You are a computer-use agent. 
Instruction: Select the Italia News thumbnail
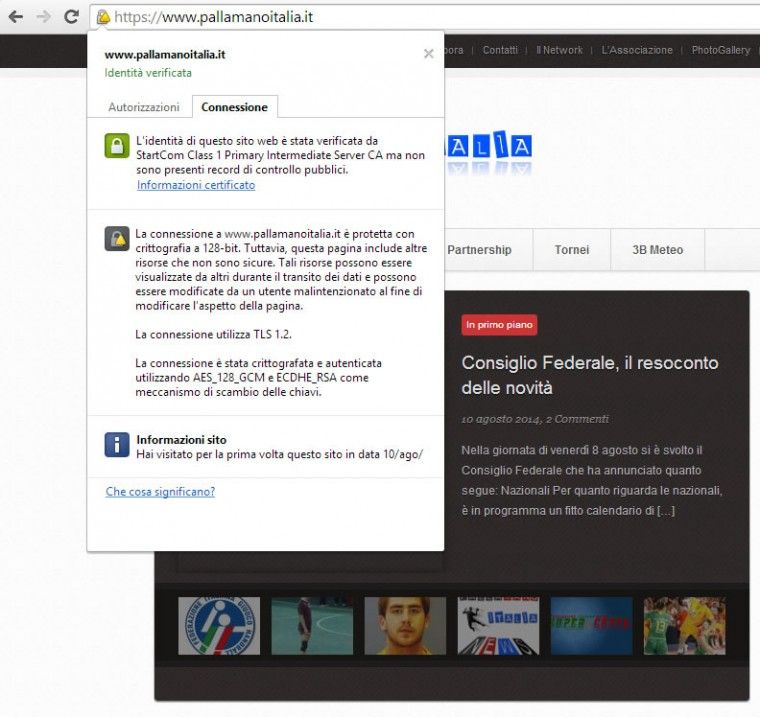pos(498,626)
